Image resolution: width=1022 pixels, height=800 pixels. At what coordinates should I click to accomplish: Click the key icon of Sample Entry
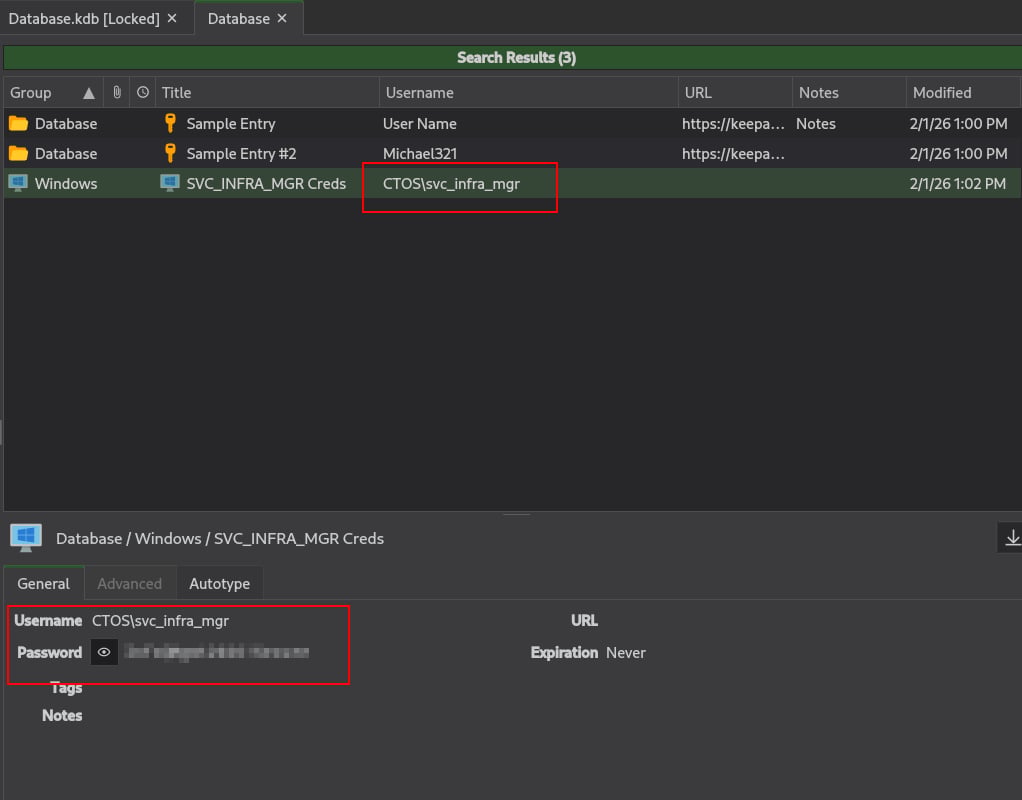point(170,123)
